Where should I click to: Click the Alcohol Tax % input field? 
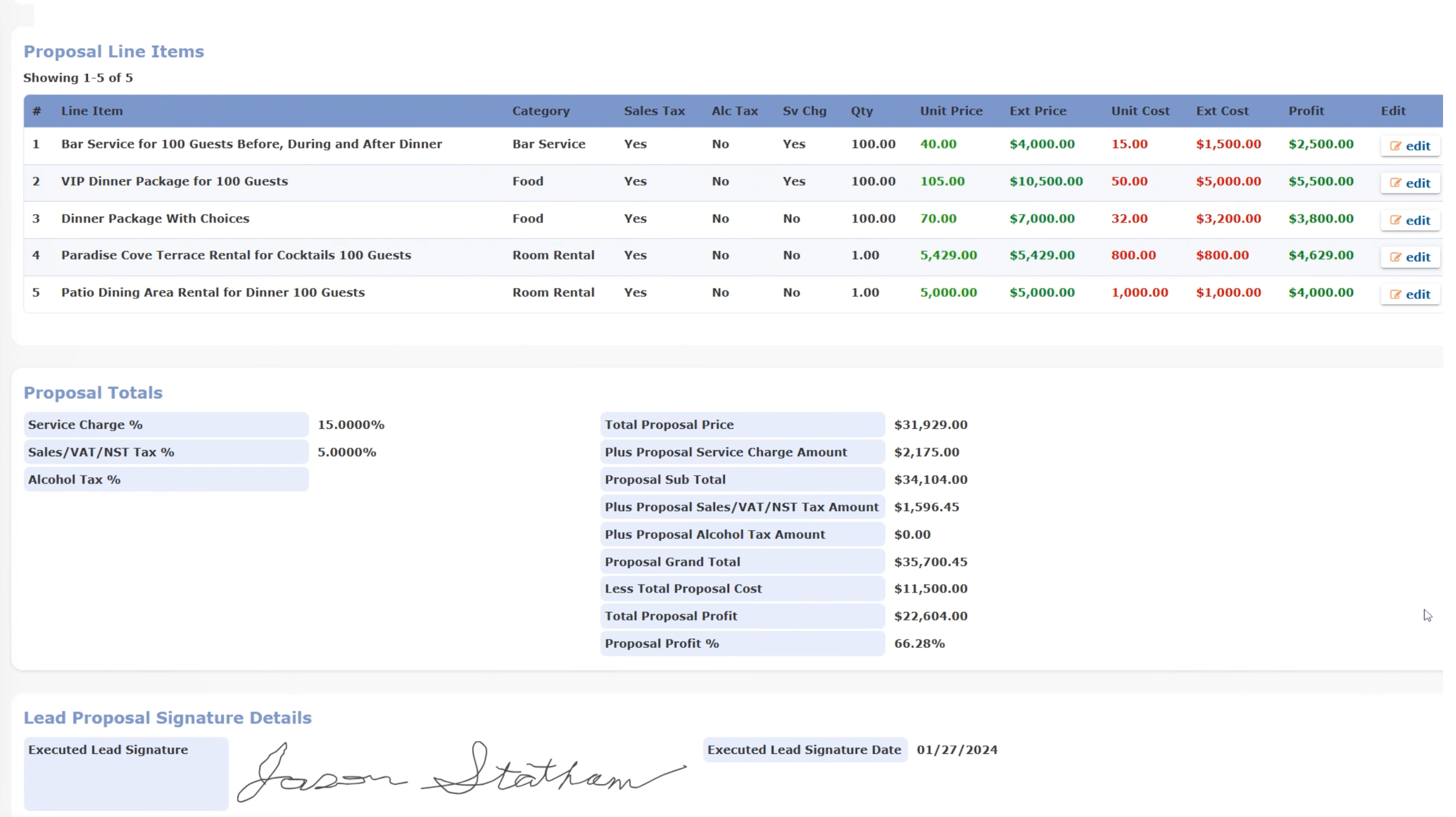pyautogui.click(x=166, y=478)
